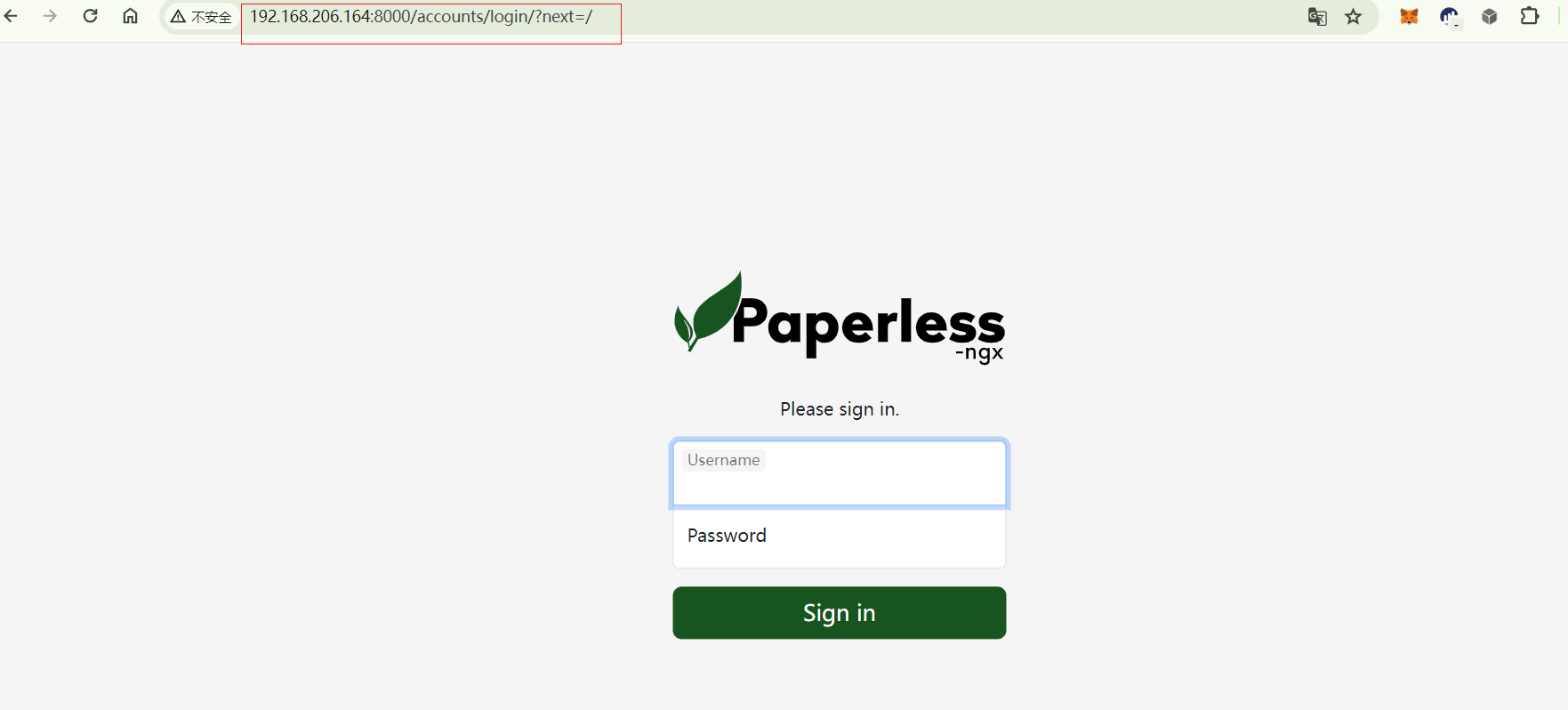Viewport: 1568px width, 710px height.
Task: Go back to the previous page
Action: click(x=11, y=16)
